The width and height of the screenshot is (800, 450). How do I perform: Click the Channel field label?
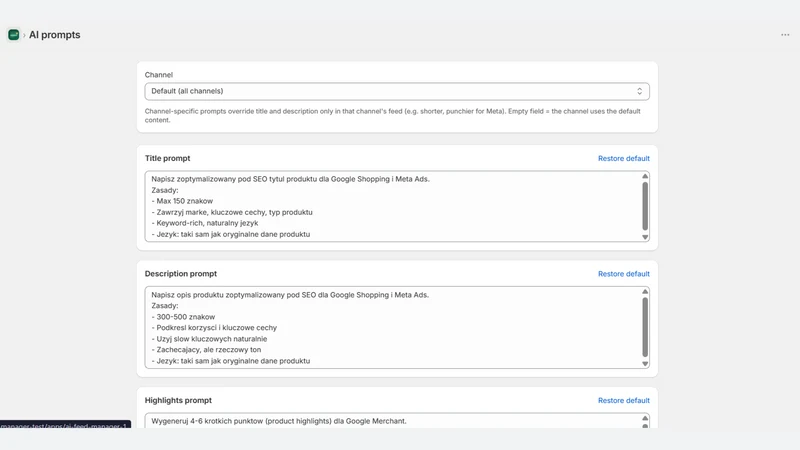(x=159, y=74)
